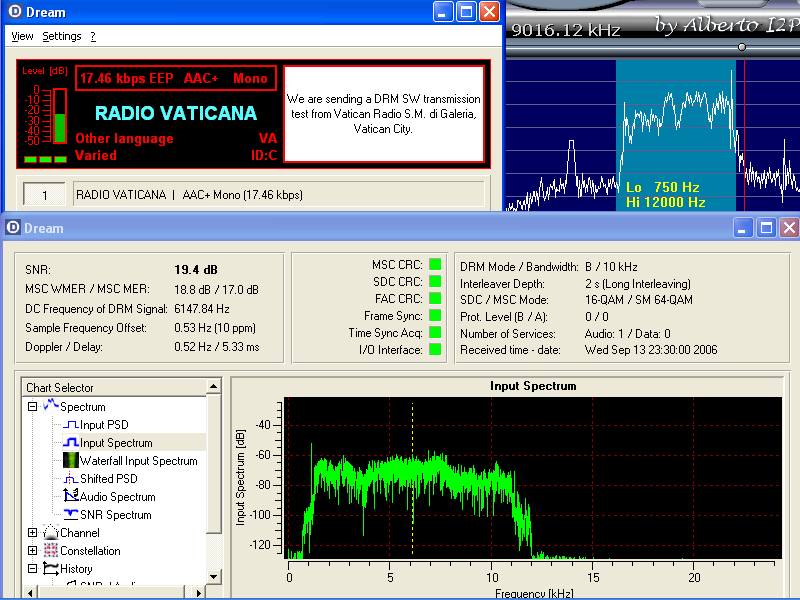Click the I/O Interface status indicator
This screenshot has height=600, width=800.
coord(435,349)
